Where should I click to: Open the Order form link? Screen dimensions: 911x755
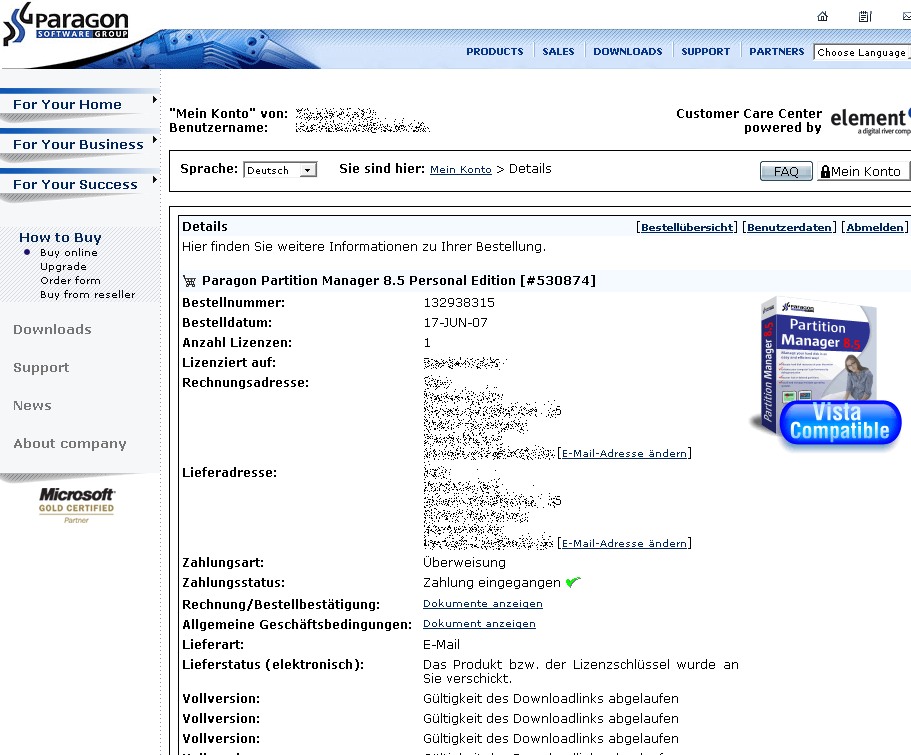pos(70,281)
